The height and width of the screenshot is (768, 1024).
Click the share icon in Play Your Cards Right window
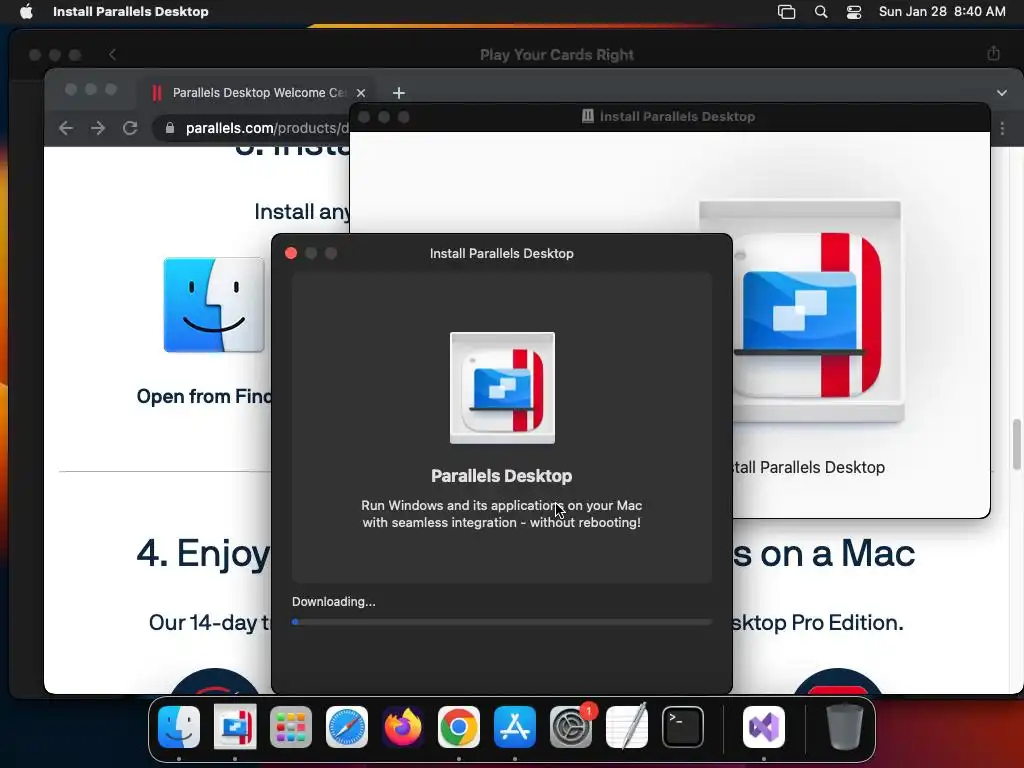point(993,54)
